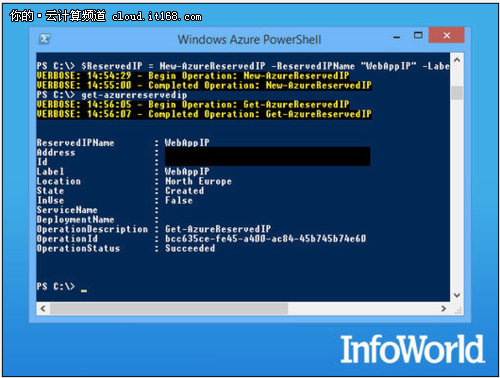Screen dimensions: 500x378
Task: Click the Location value North Europe
Action: pos(198,181)
